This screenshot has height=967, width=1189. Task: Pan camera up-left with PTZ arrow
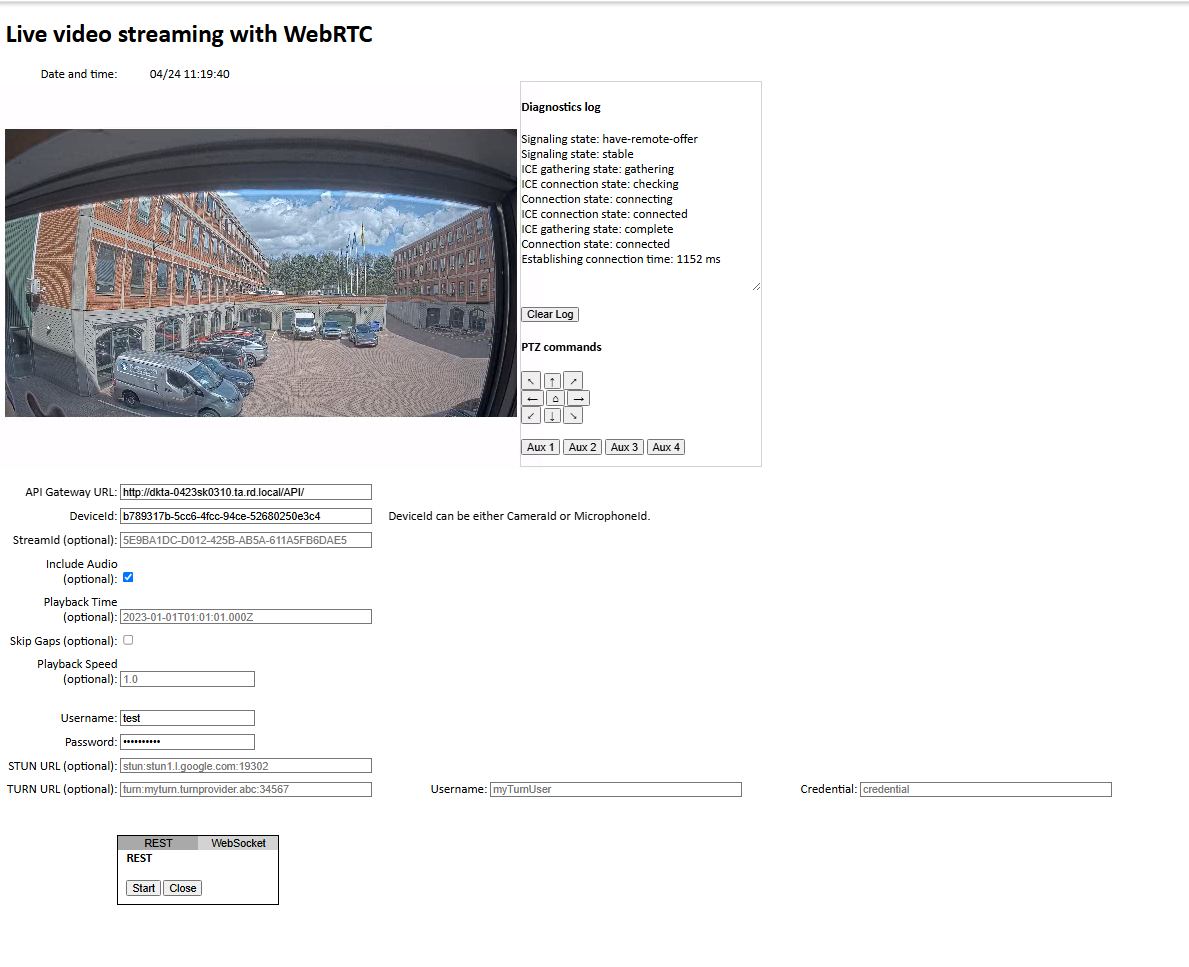531,381
